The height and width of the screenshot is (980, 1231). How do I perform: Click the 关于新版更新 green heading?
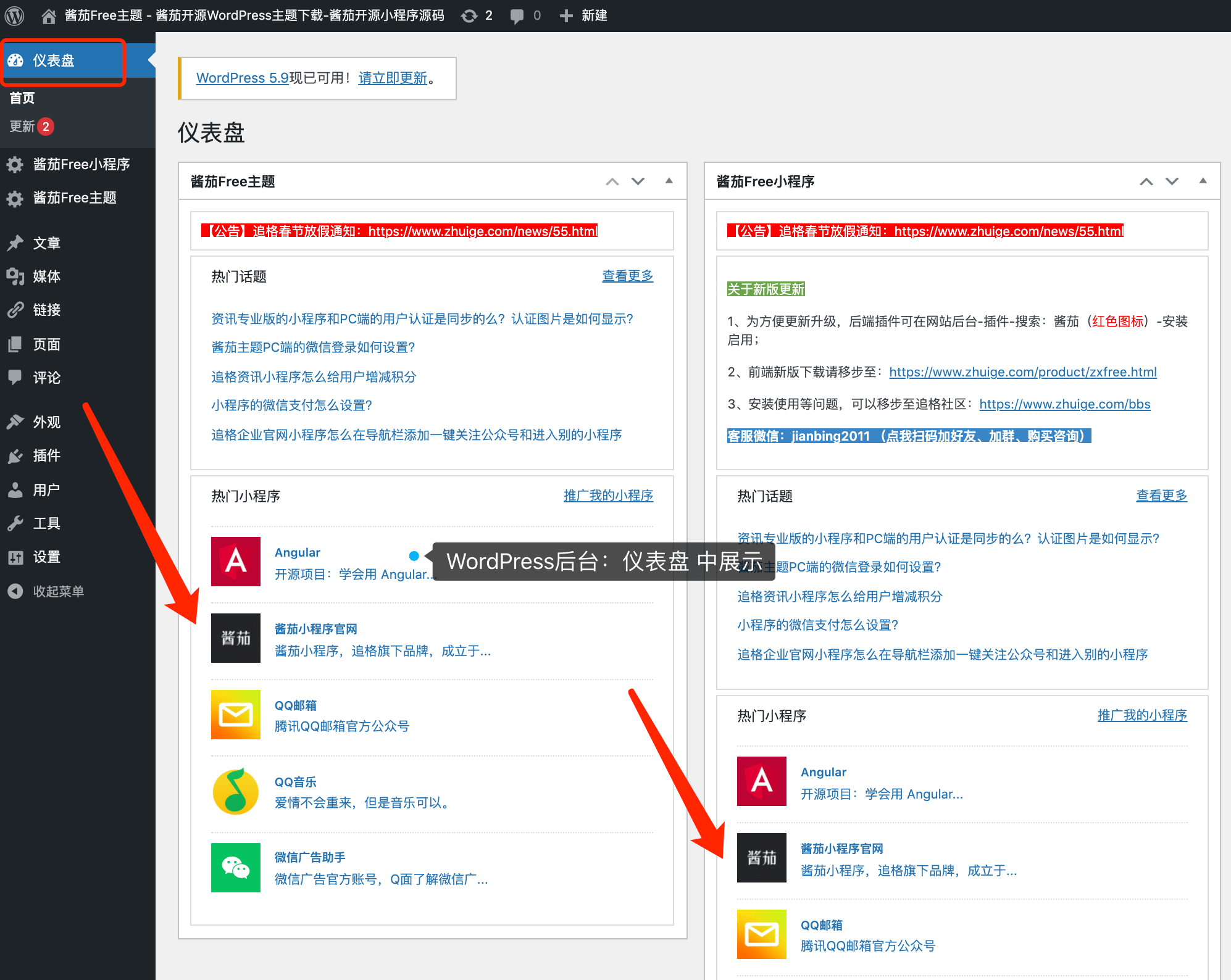(x=766, y=289)
